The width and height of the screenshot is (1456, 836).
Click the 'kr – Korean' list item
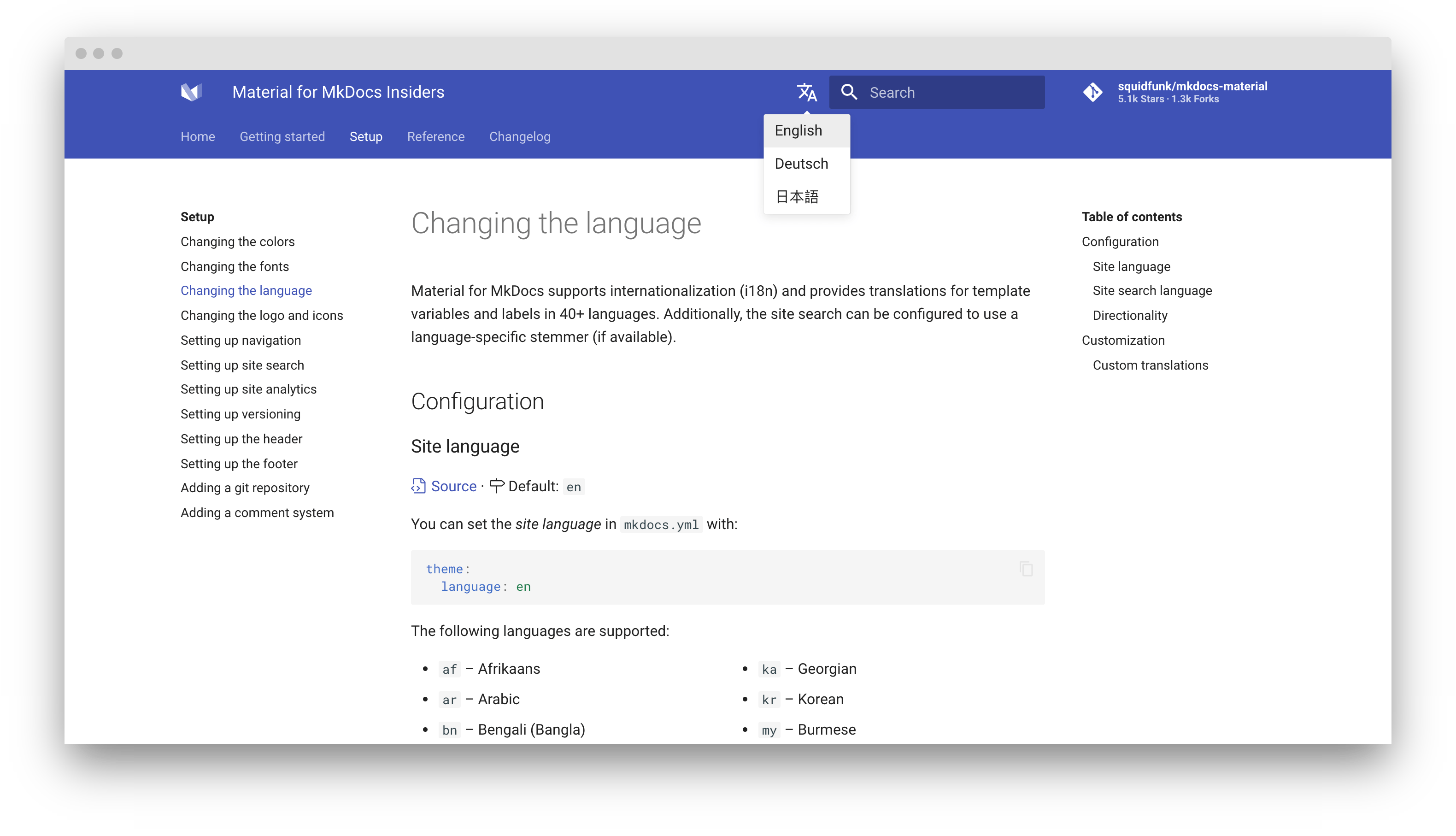[801, 699]
